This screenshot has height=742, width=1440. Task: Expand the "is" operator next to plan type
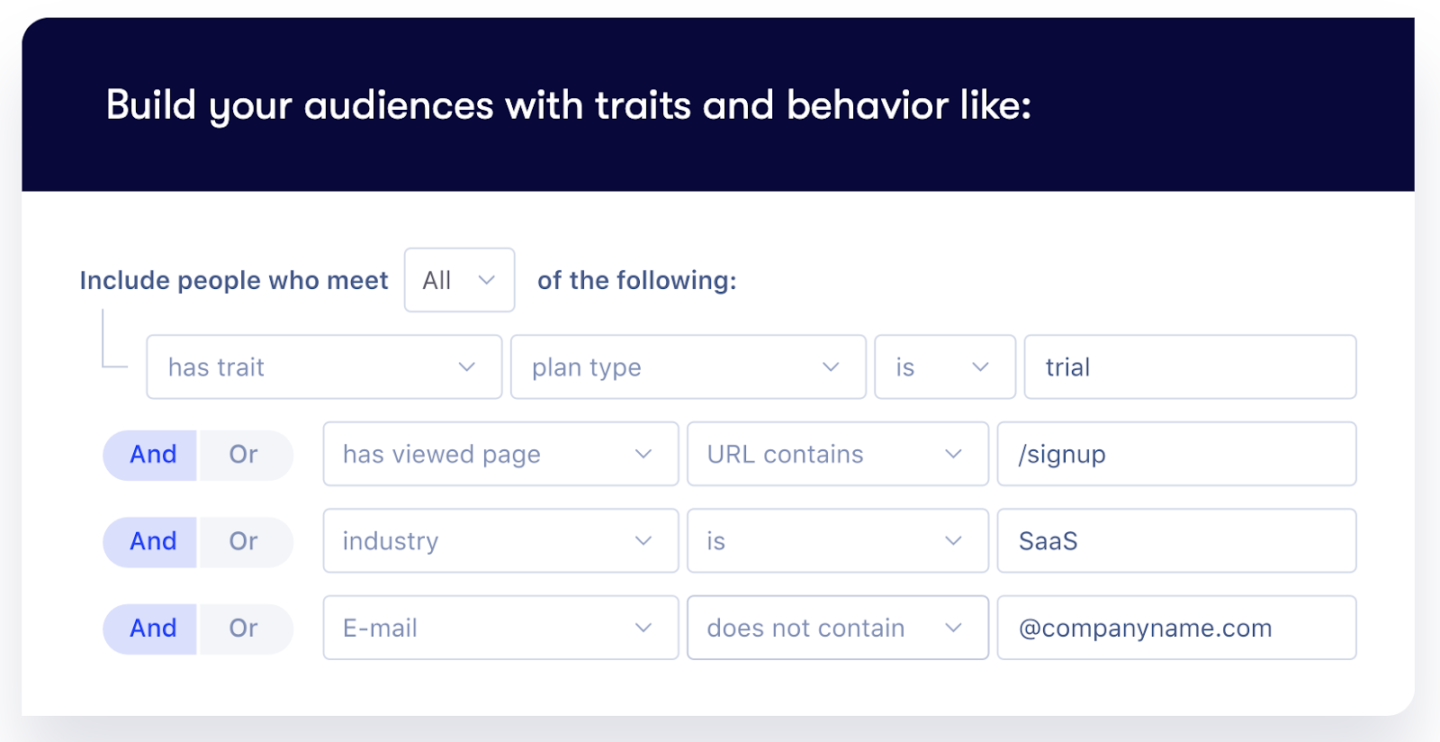(x=944, y=367)
